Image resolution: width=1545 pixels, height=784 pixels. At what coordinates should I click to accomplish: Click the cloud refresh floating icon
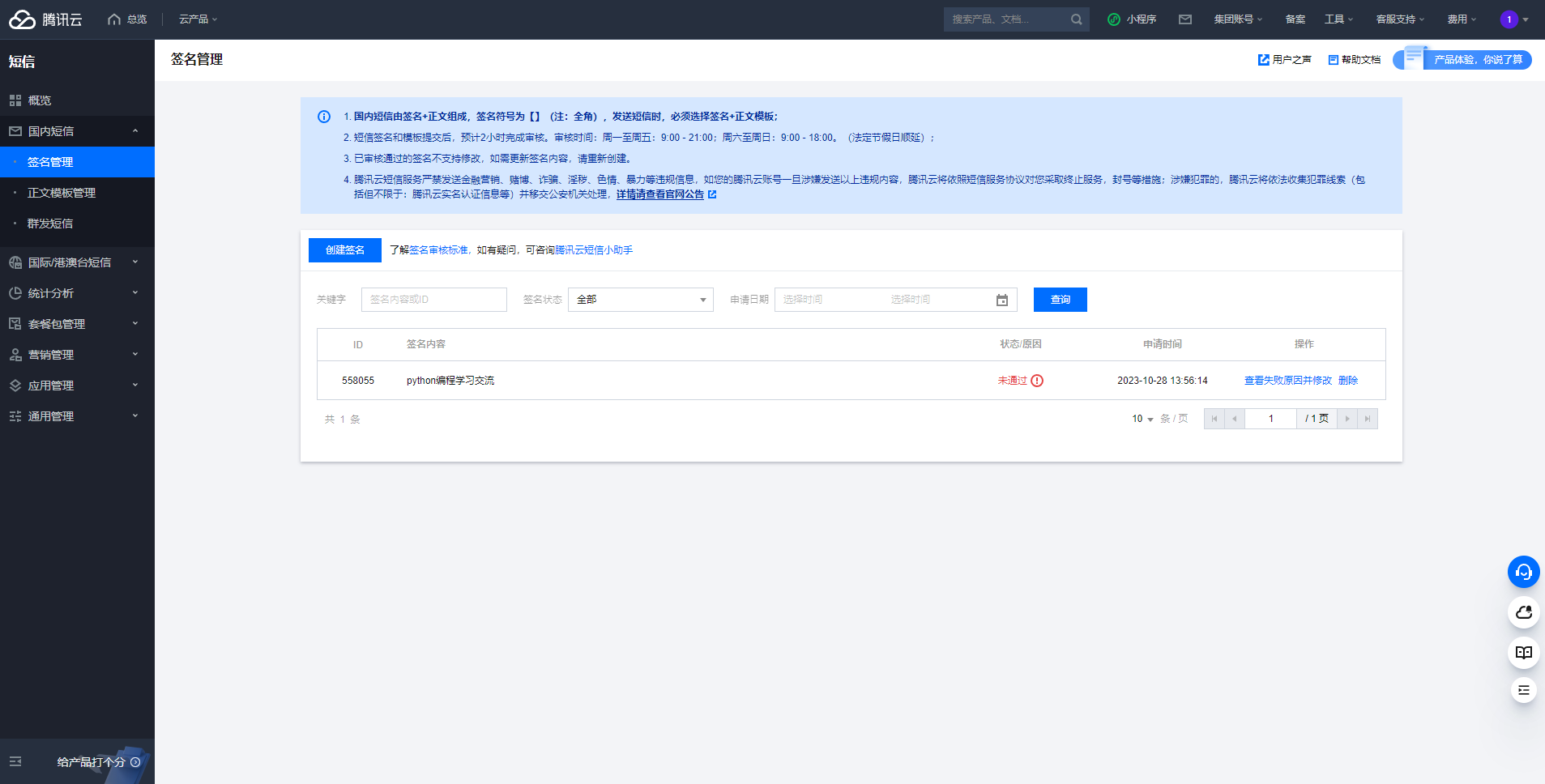click(x=1524, y=612)
